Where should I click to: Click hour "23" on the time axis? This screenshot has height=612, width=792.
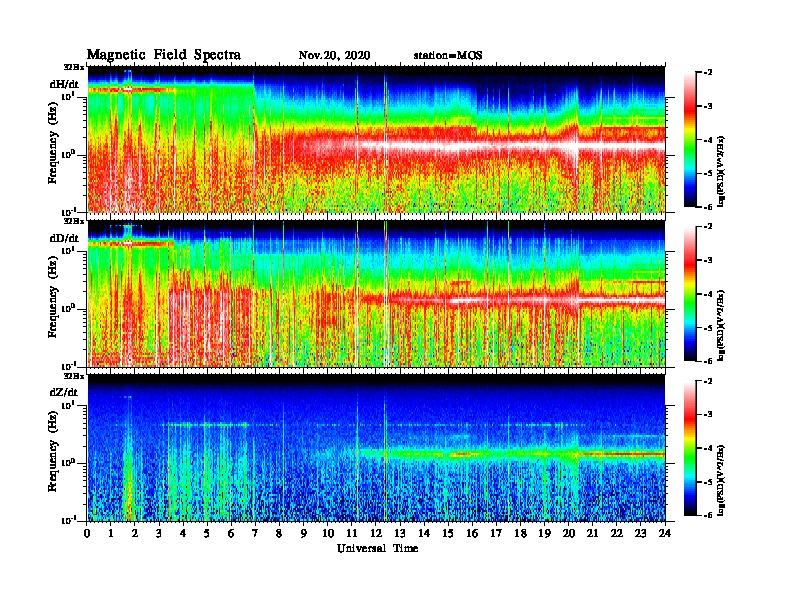pos(641,533)
